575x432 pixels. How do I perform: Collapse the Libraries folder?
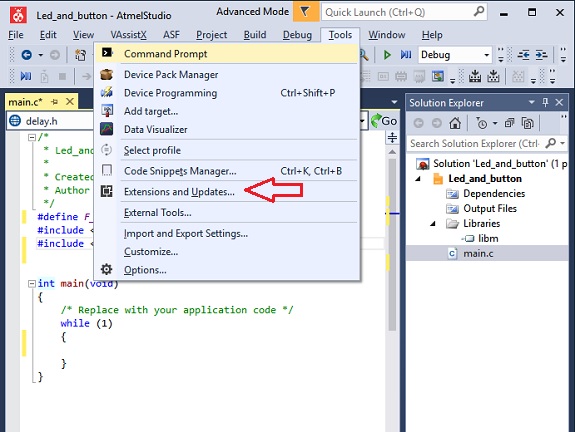tap(433, 223)
